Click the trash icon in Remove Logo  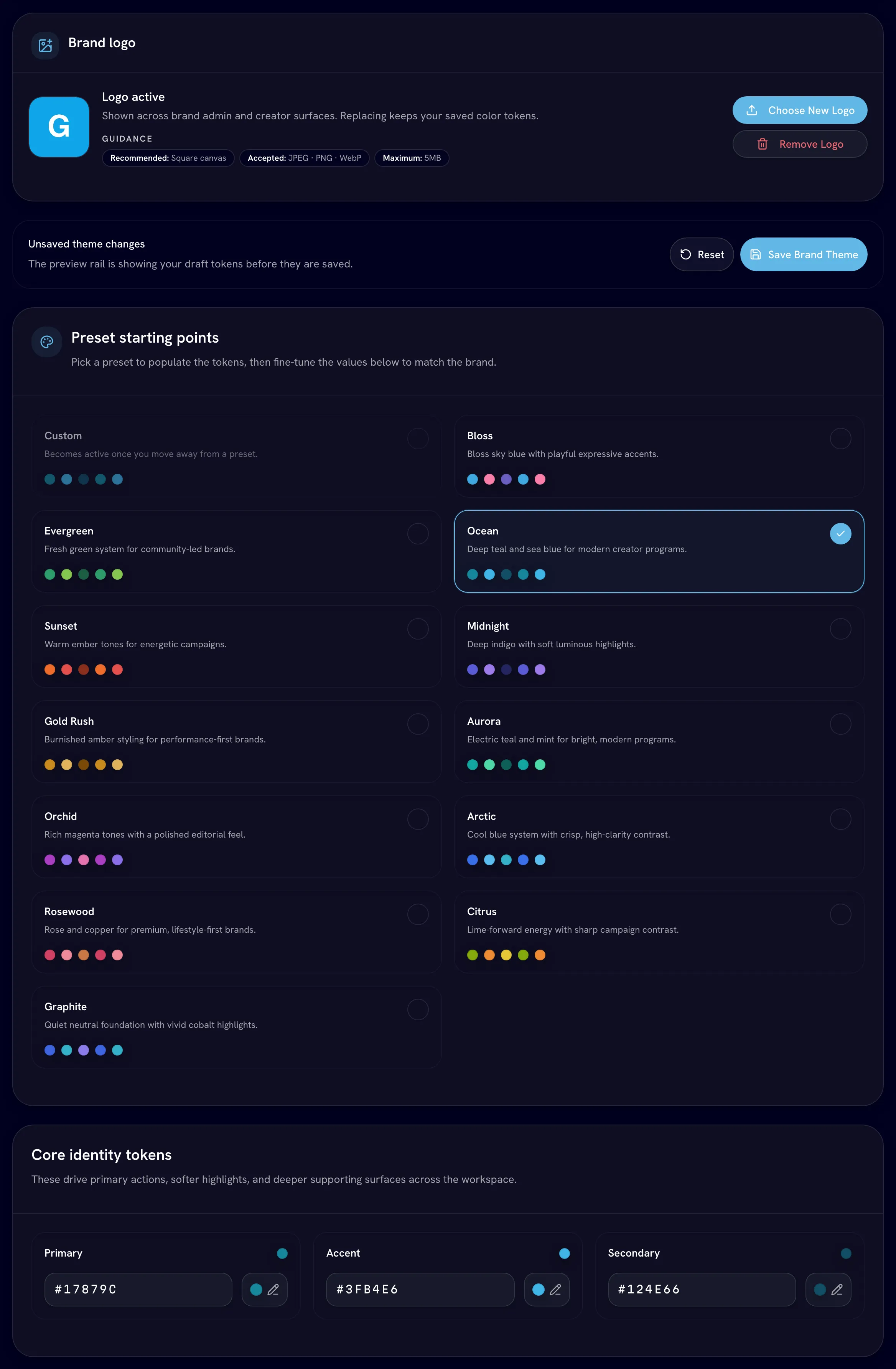pos(763,144)
